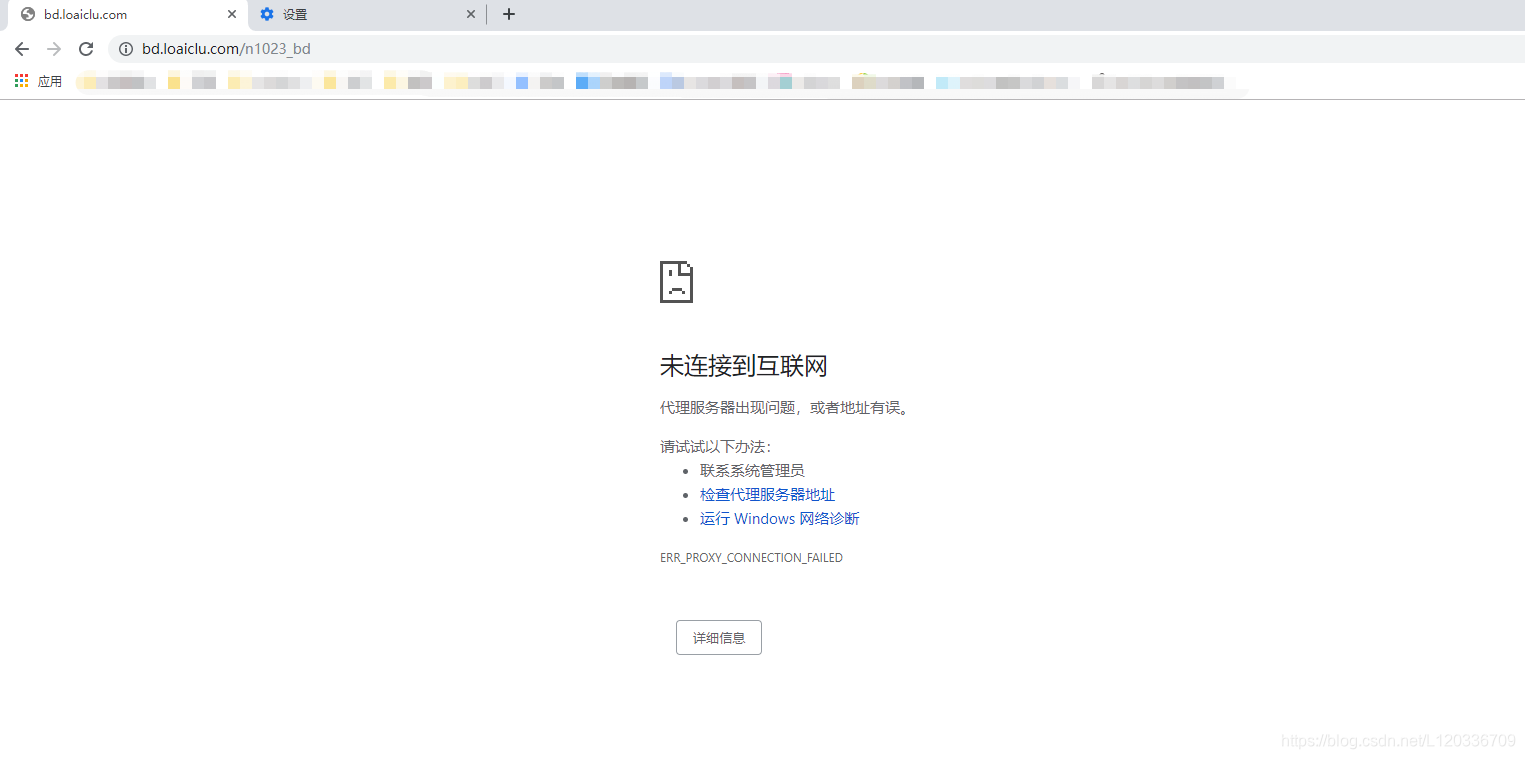Open the 检查代理服务器地址 link
1525x759 pixels.
pos(767,494)
